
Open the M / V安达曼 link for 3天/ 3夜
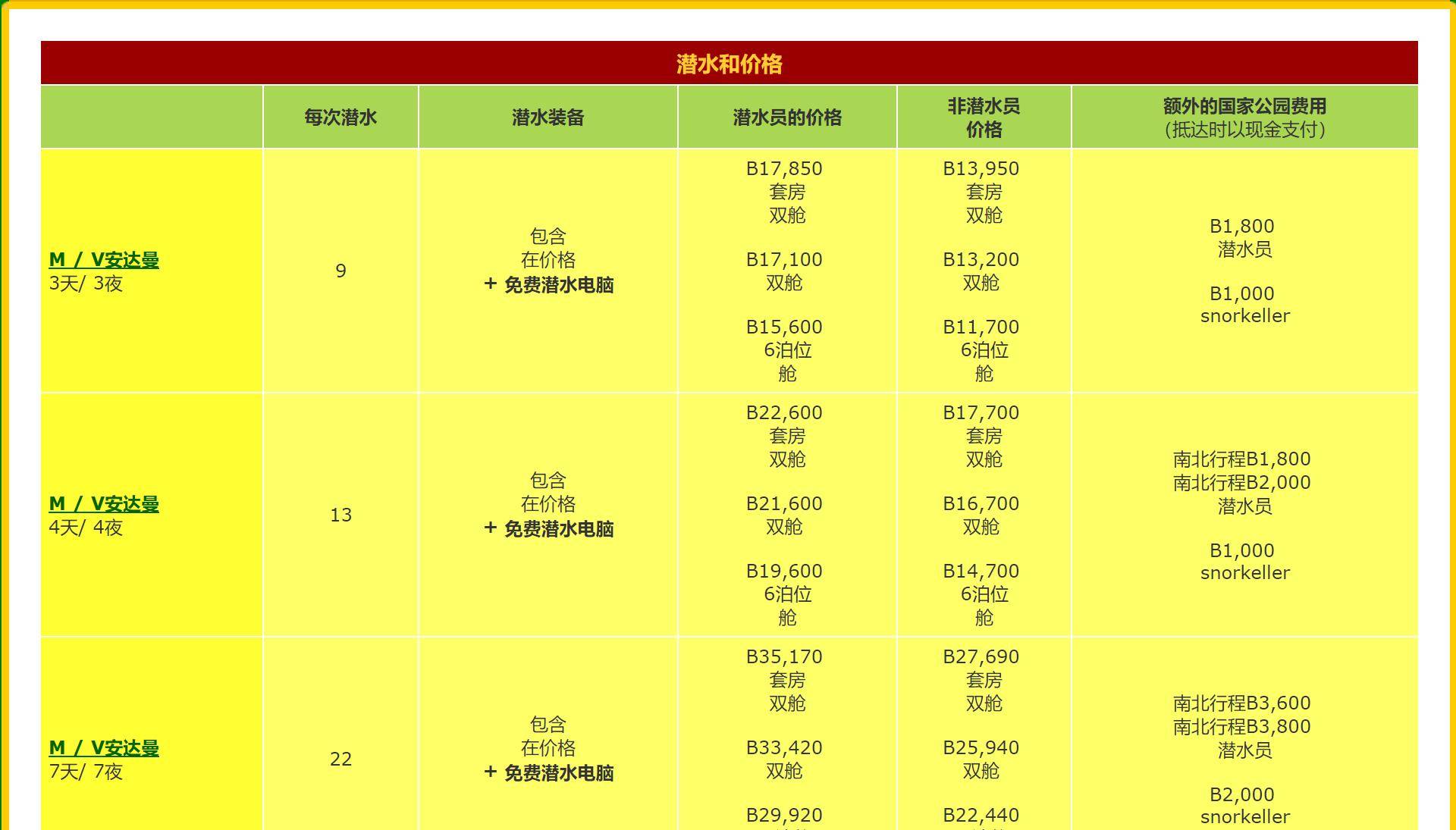click(104, 260)
